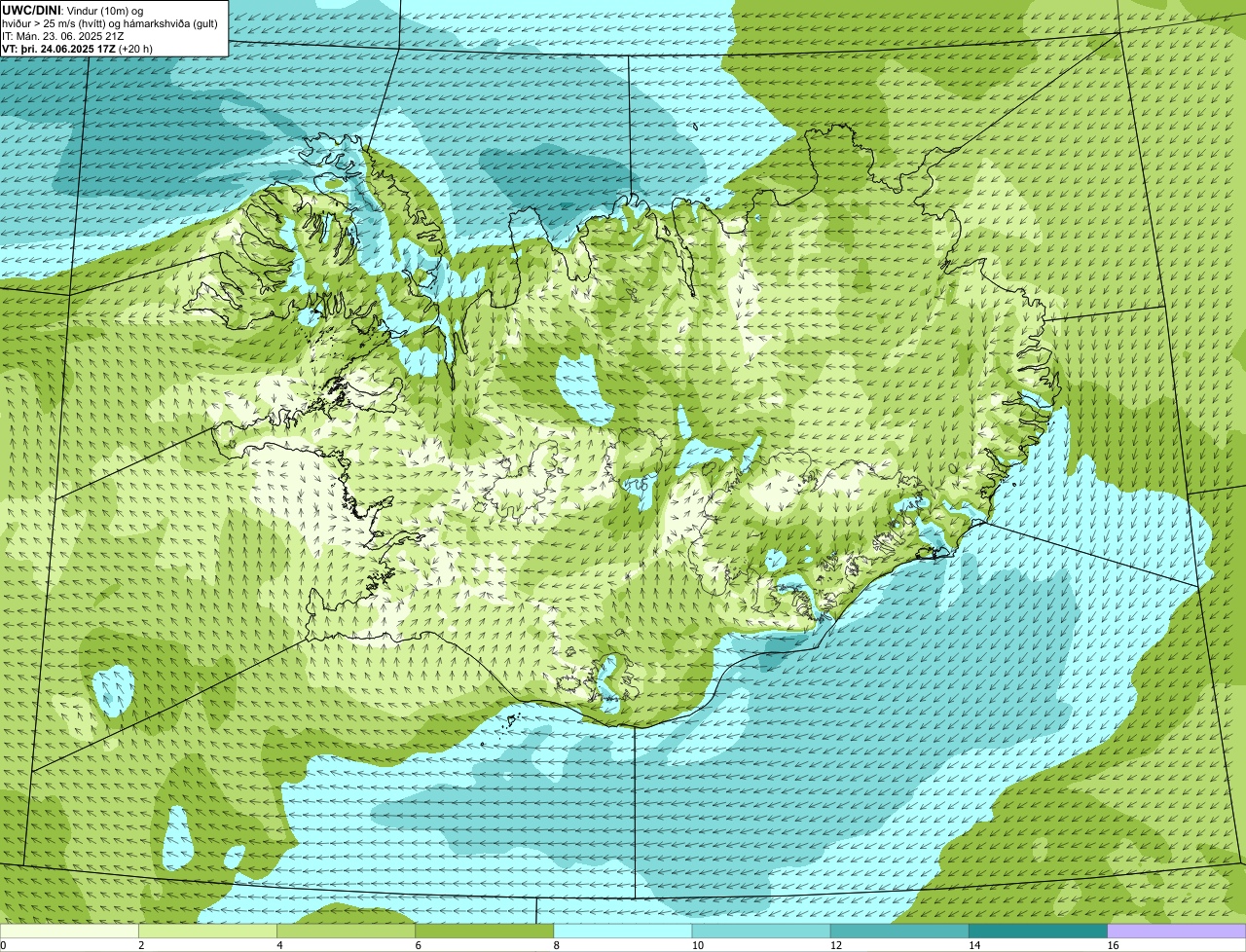The width and height of the screenshot is (1246, 952).
Task: Click the light cyan 8–10 m/s color bar segment
Action: point(623,932)
